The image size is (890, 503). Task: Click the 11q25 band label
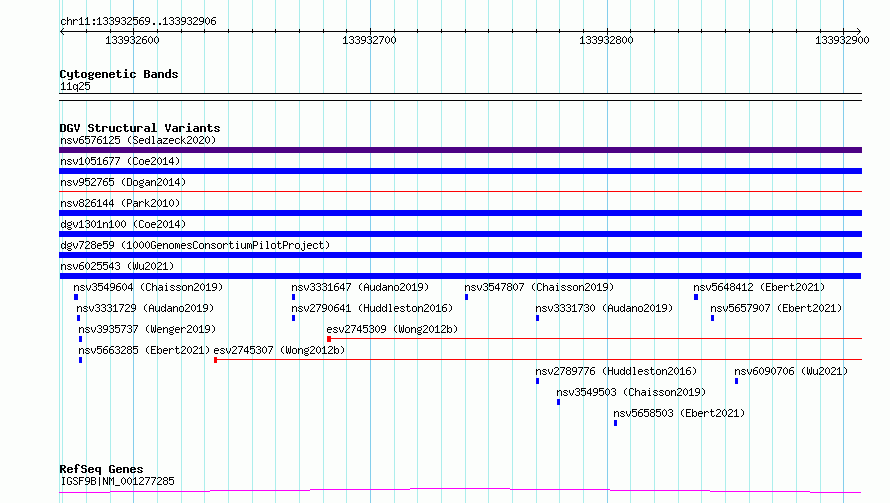coord(75,86)
